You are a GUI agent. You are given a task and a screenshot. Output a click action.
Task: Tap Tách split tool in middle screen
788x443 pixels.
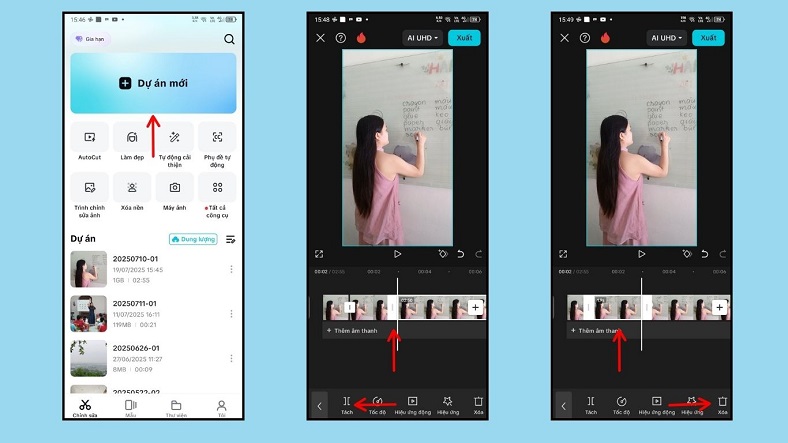point(347,402)
